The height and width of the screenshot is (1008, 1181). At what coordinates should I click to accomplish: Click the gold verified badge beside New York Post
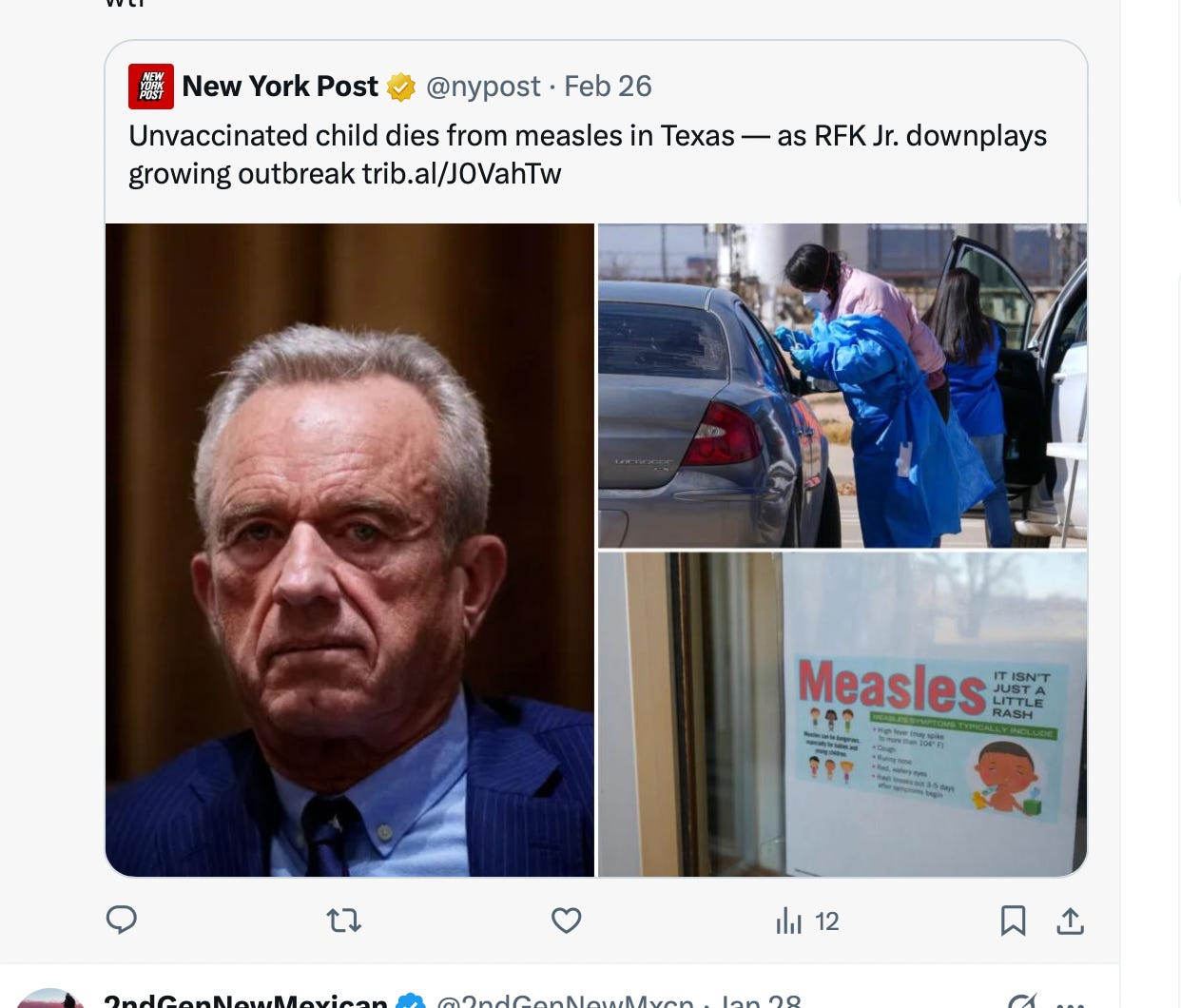point(400,87)
